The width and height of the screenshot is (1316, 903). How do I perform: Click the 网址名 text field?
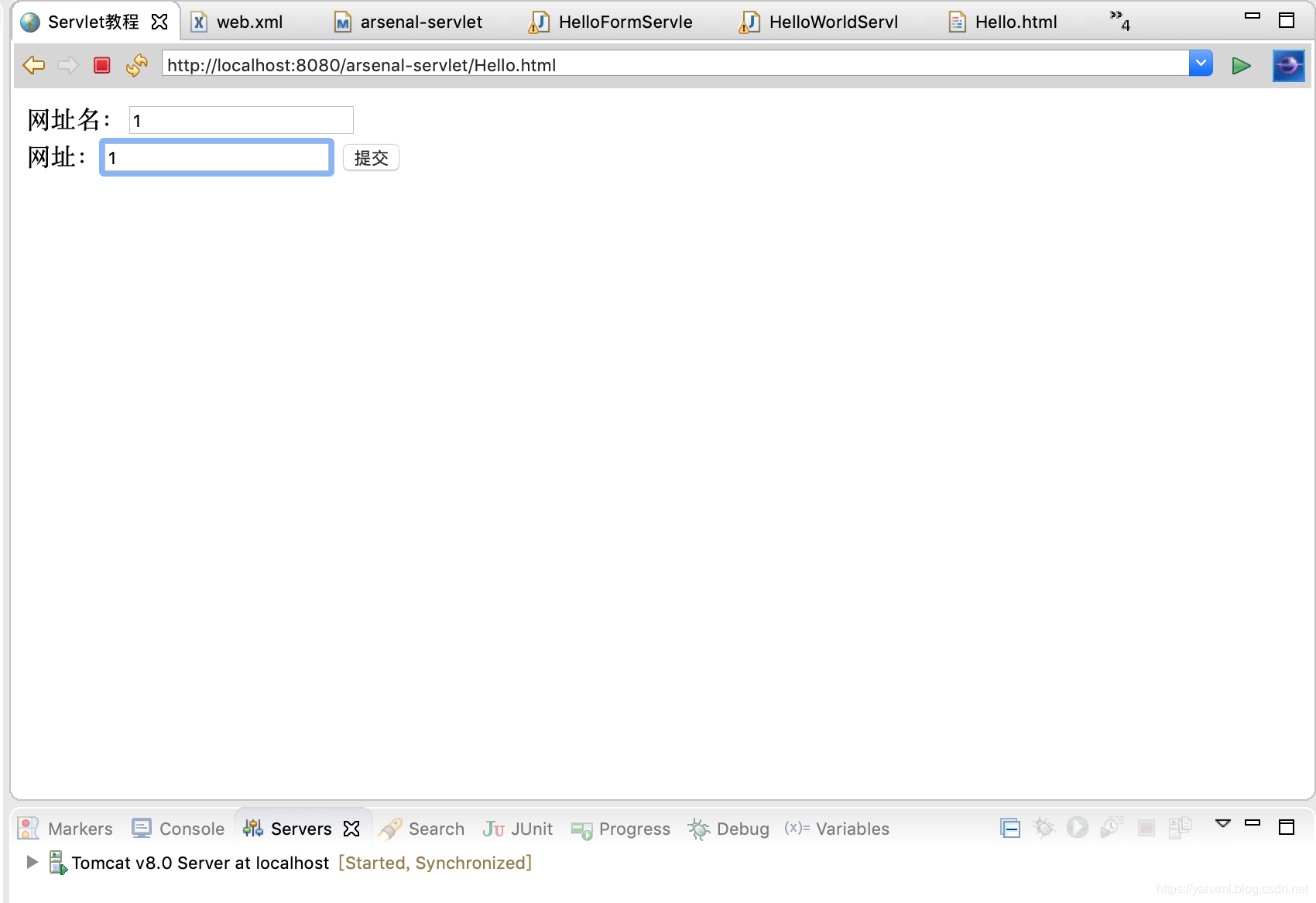click(242, 120)
